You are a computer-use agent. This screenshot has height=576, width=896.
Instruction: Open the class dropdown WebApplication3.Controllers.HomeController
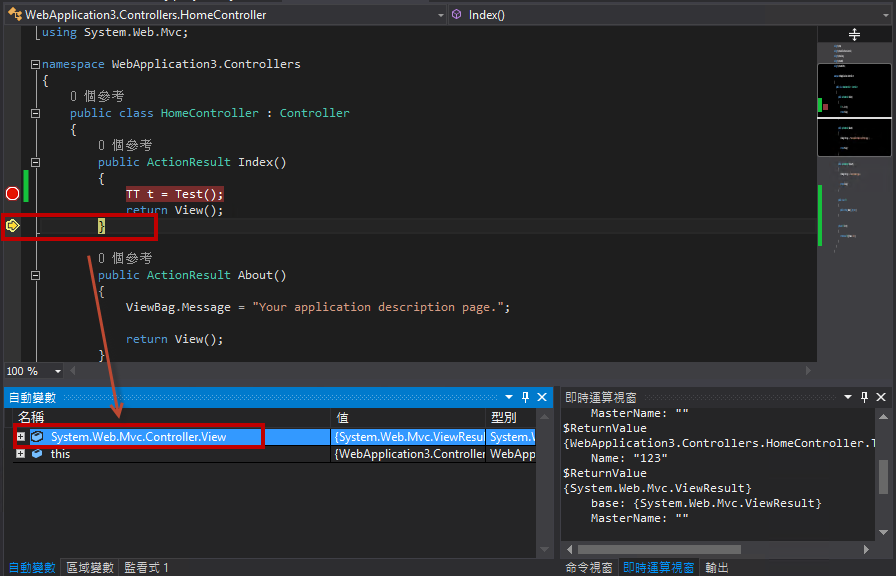pos(441,15)
